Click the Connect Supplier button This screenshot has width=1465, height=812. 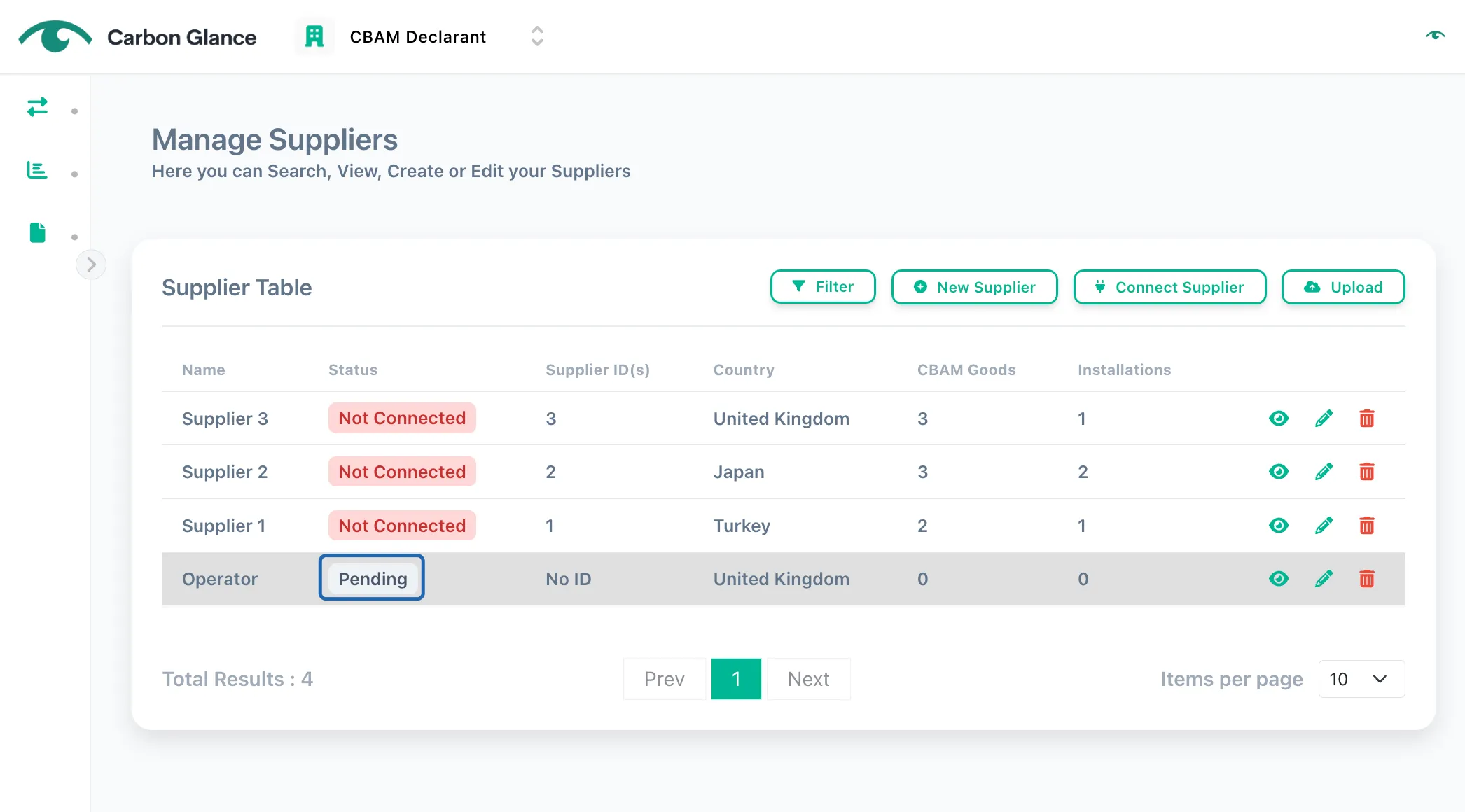[x=1169, y=287]
